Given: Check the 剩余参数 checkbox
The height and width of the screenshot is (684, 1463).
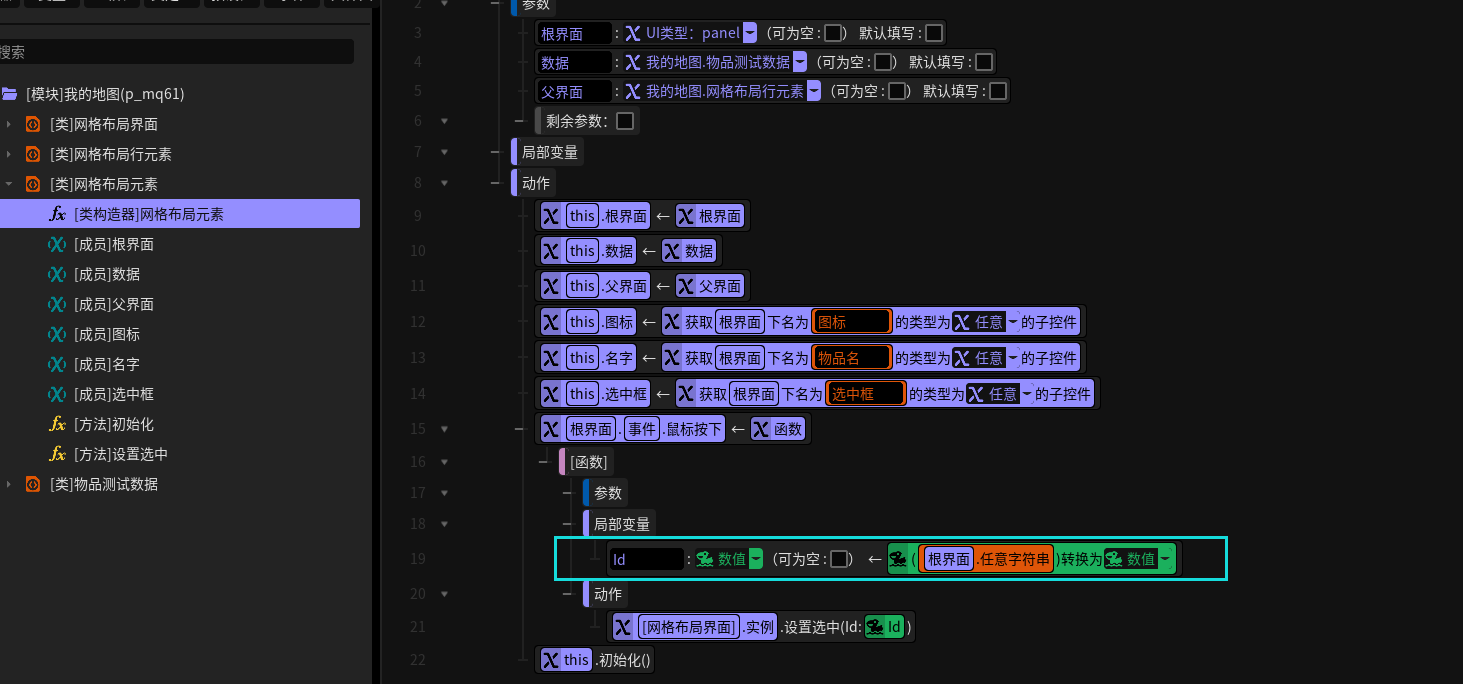Looking at the screenshot, I should 624,121.
